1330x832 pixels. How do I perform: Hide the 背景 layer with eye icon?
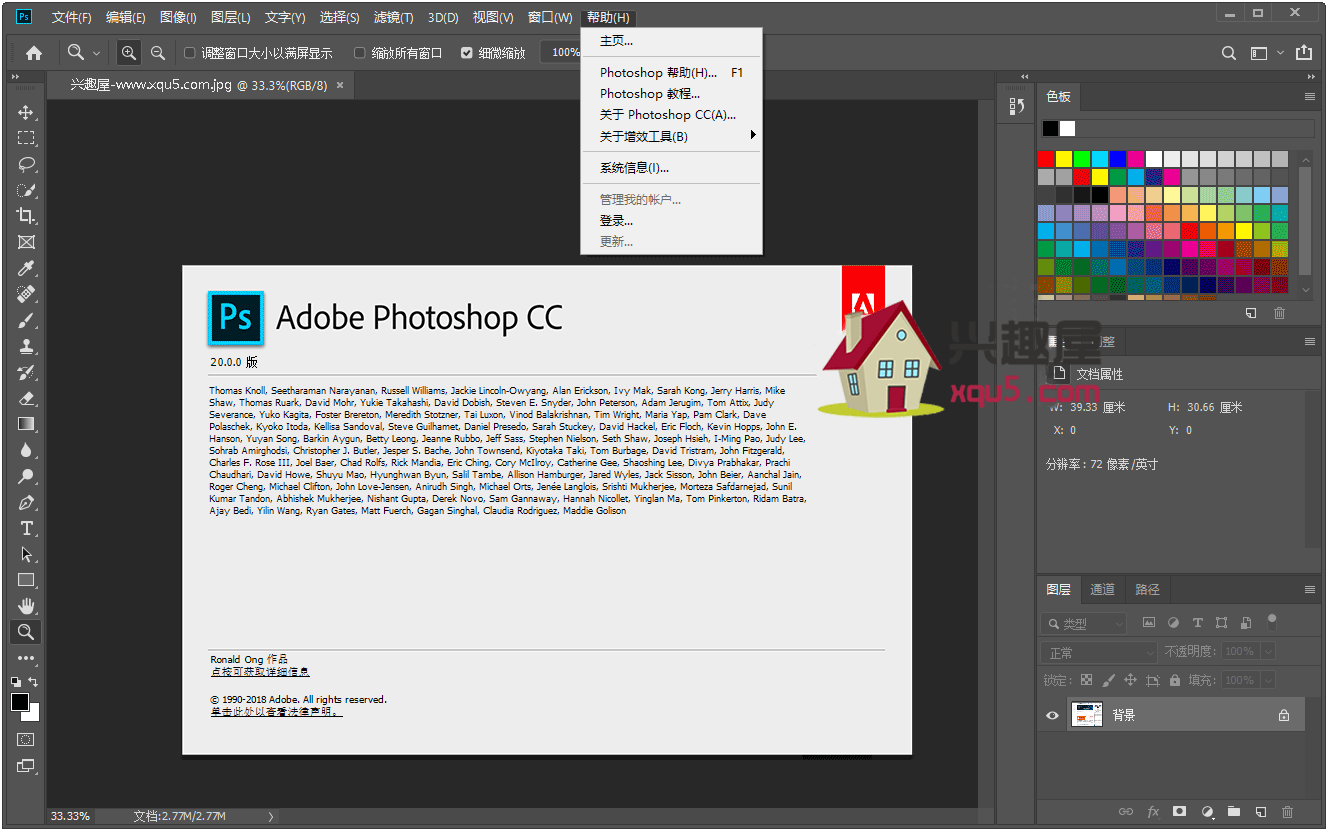click(1052, 716)
